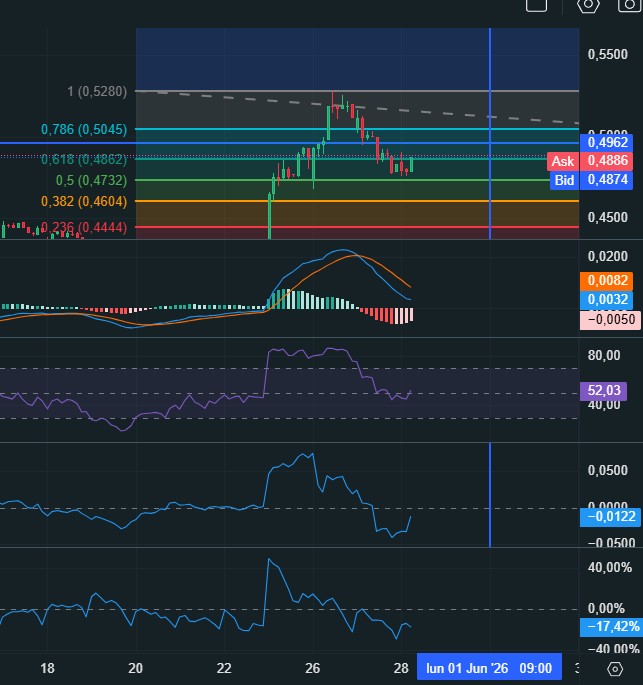Viewport: 643px width, 685px height.
Task: Take chart snapshot with camera icon
Action: [629, 5]
